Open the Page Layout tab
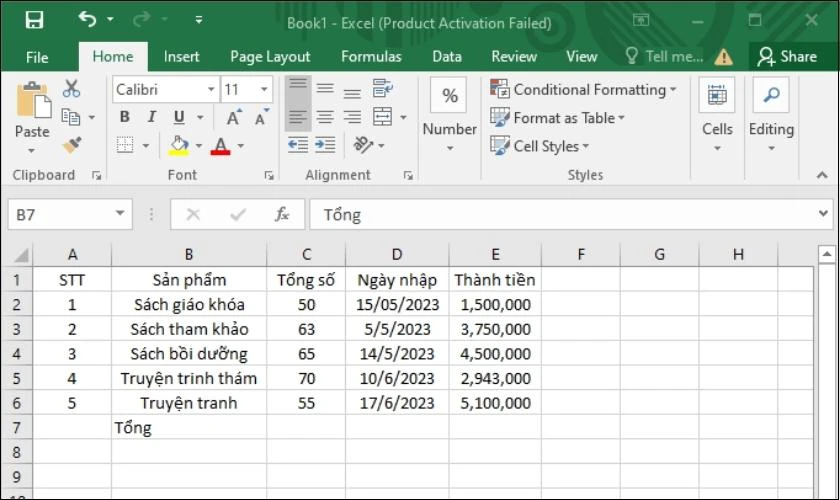Viewport: 840px width, 500px height. [x=270, y=57]
